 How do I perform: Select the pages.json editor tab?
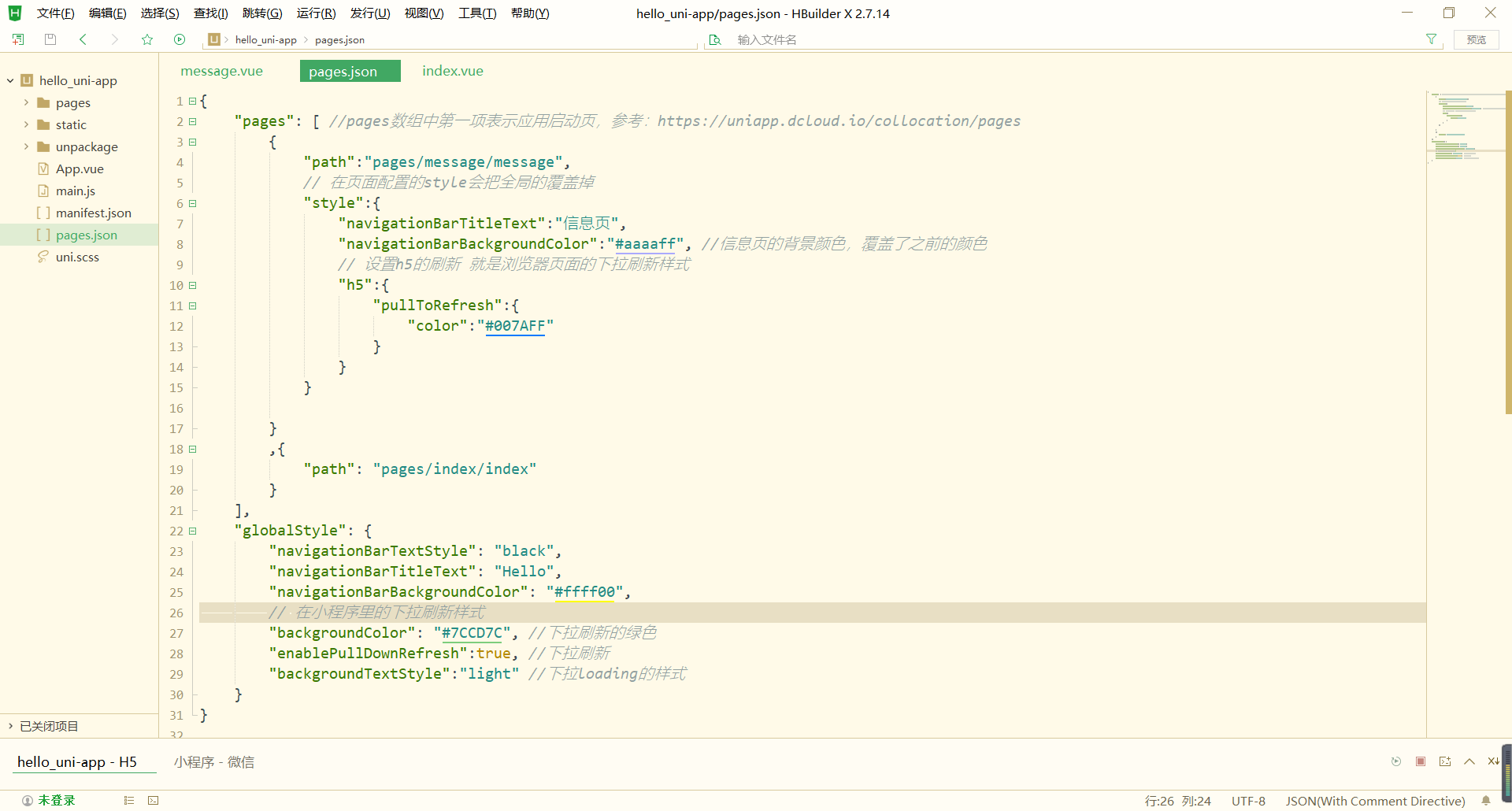(x=350, y=71)
